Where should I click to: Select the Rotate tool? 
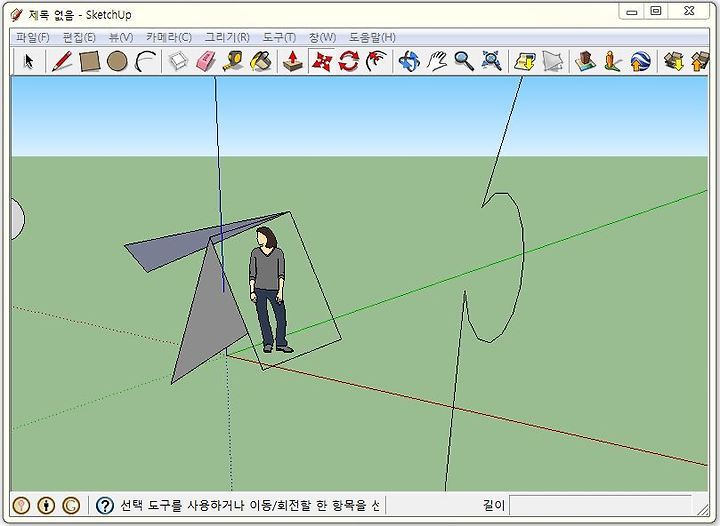click(349, 61)
